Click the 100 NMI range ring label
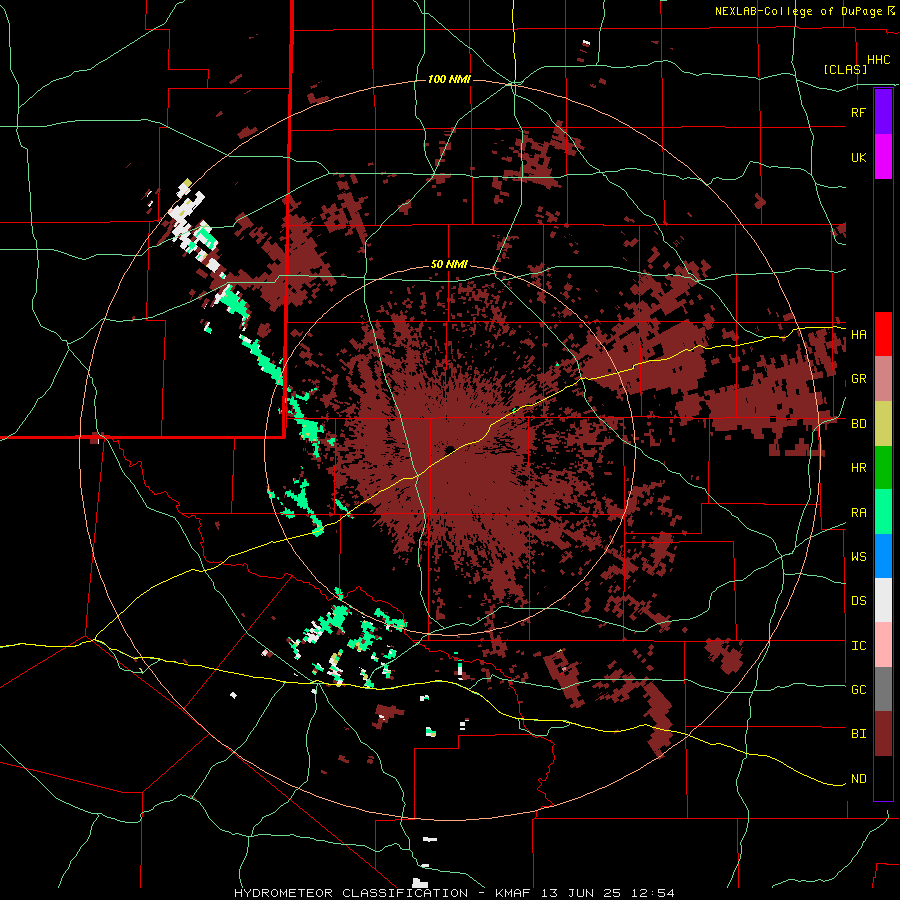Image resolution: width=900 pixels, height=900 pixels. 449,79
